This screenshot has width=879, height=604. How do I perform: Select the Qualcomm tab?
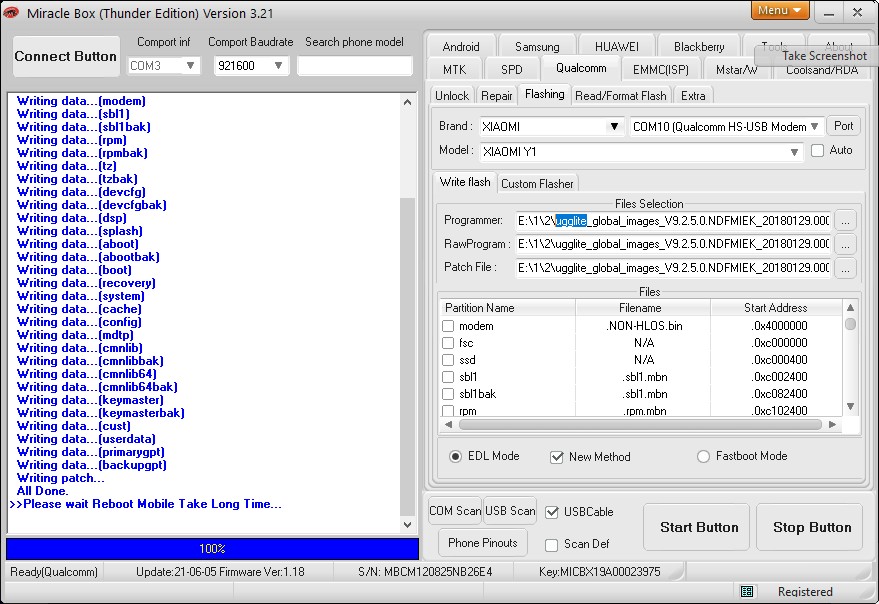[x=581, y=68]
